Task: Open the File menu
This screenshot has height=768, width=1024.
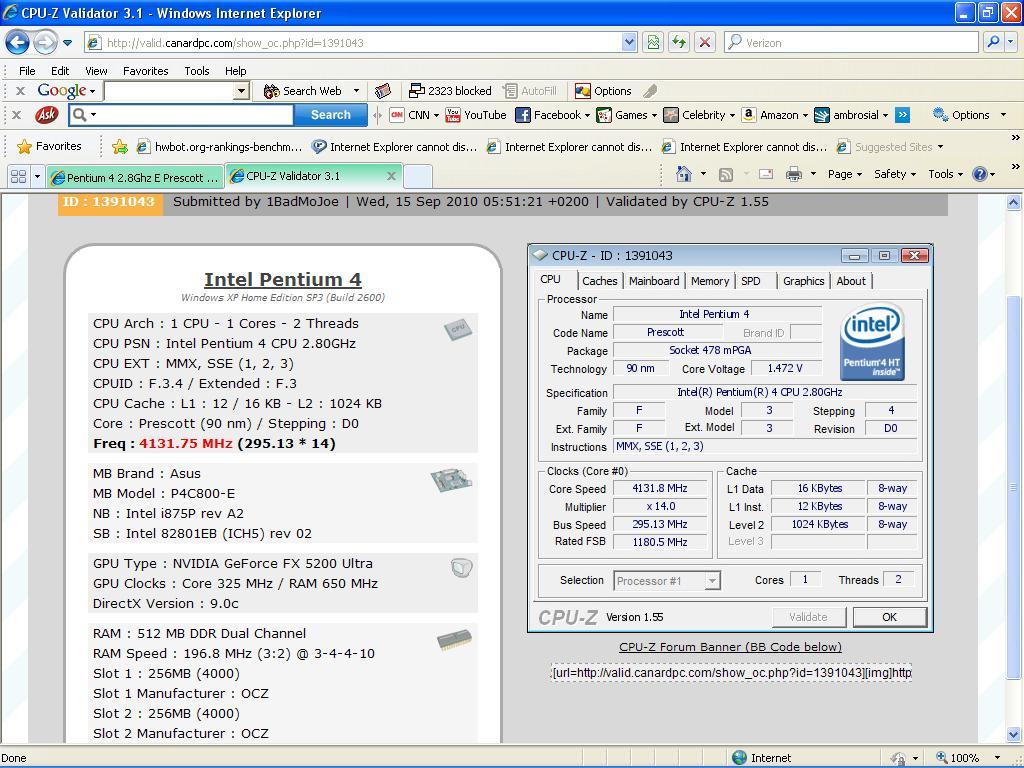Action: pyautogui.click(x=27, y=71)
